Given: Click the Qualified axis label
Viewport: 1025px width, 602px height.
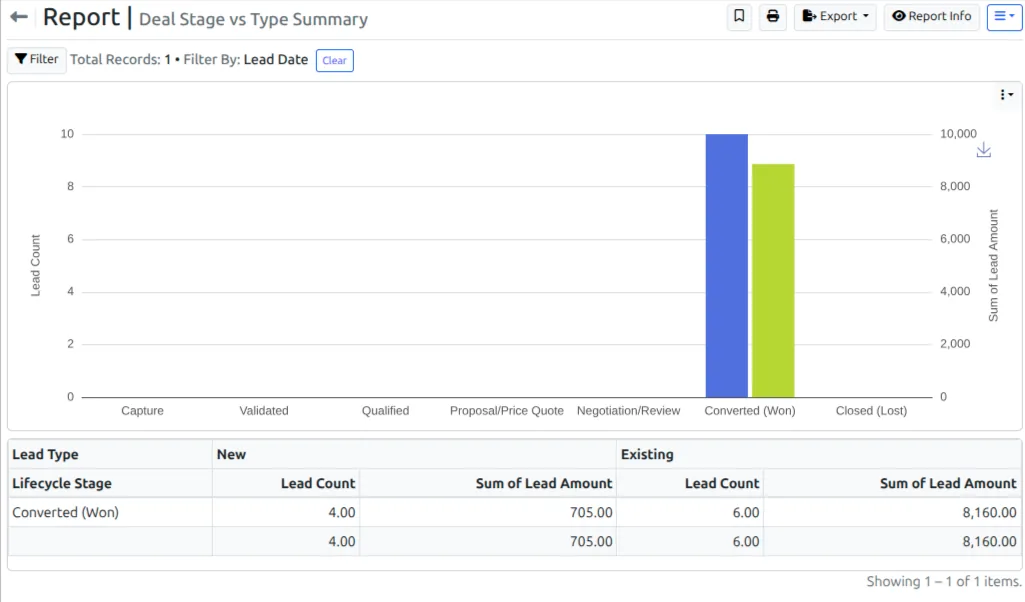Looking at the screenshot, I should 386,410.
